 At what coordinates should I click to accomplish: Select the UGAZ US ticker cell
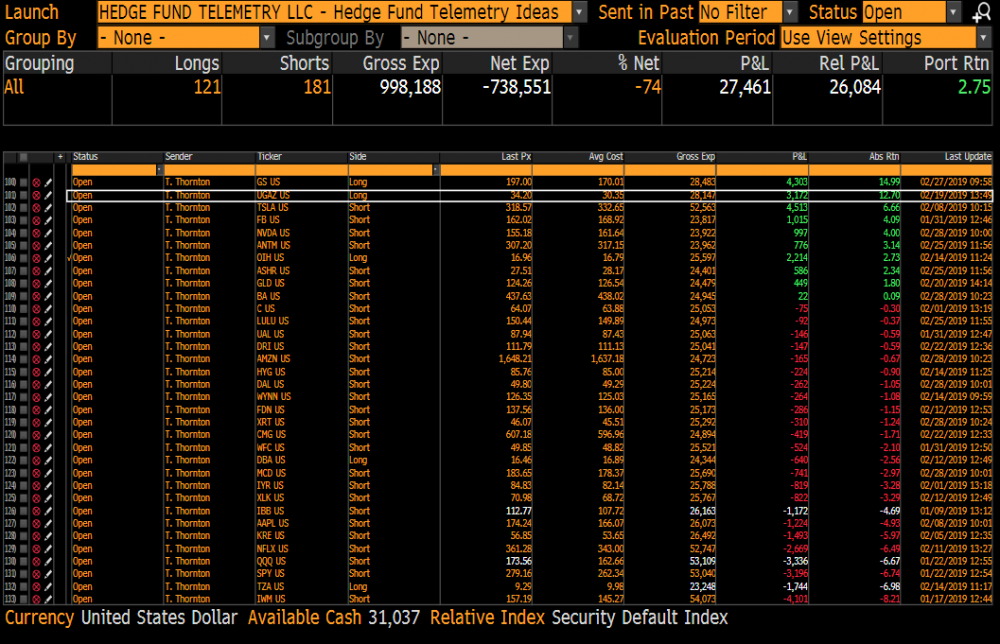[273, 195]
